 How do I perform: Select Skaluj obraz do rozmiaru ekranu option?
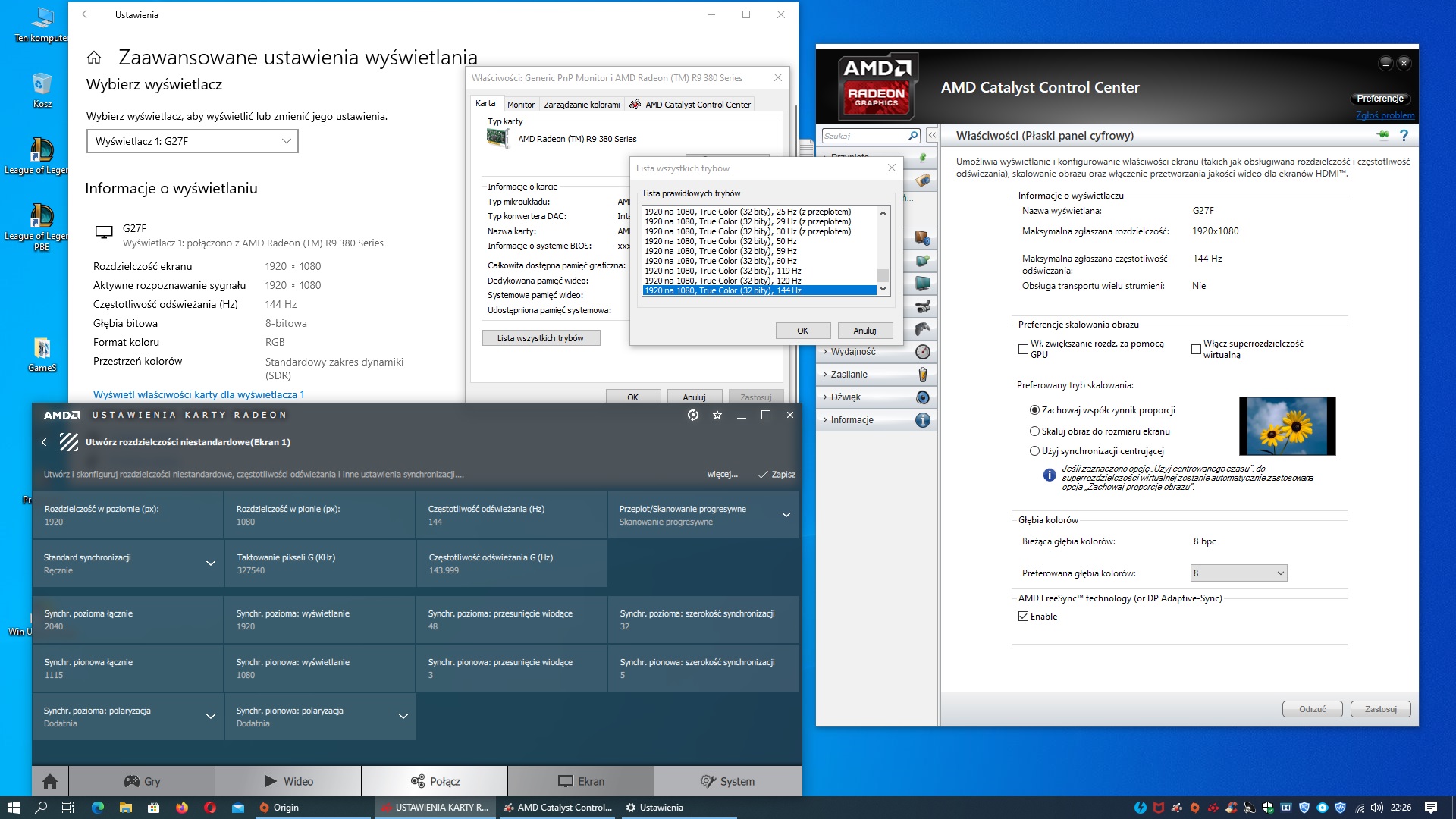tap(1034, 431)
